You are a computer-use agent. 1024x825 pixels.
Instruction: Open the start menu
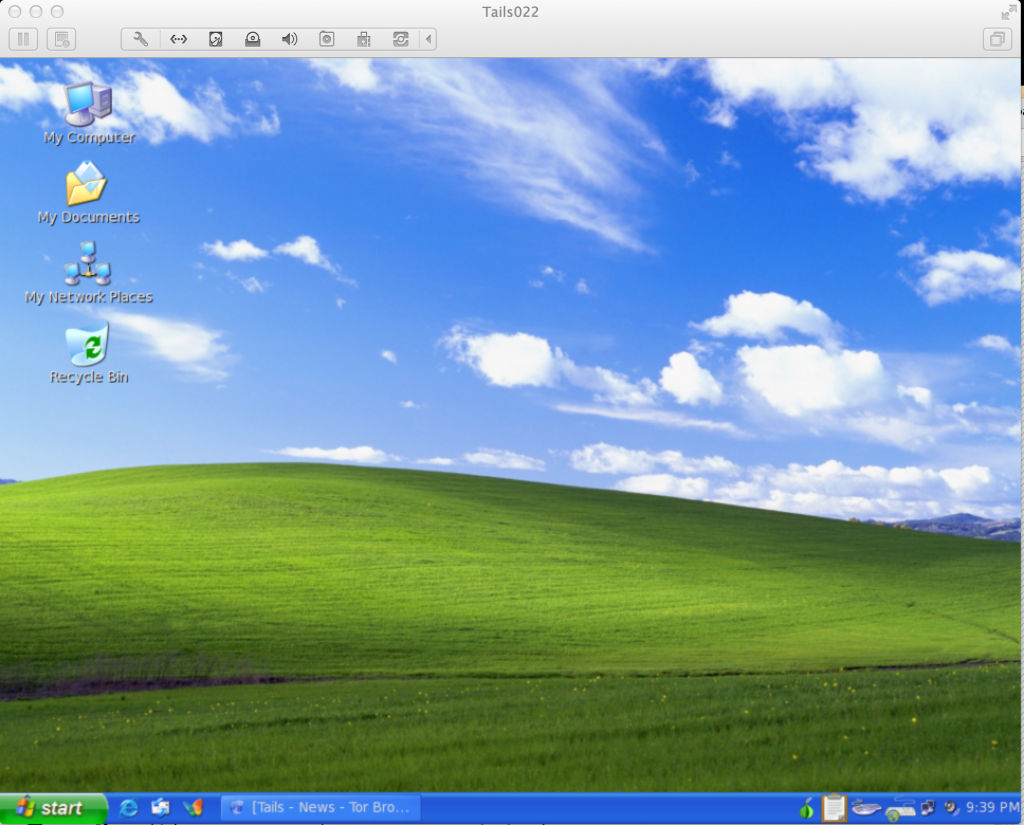pyautogui.click(x=53, y=808)
